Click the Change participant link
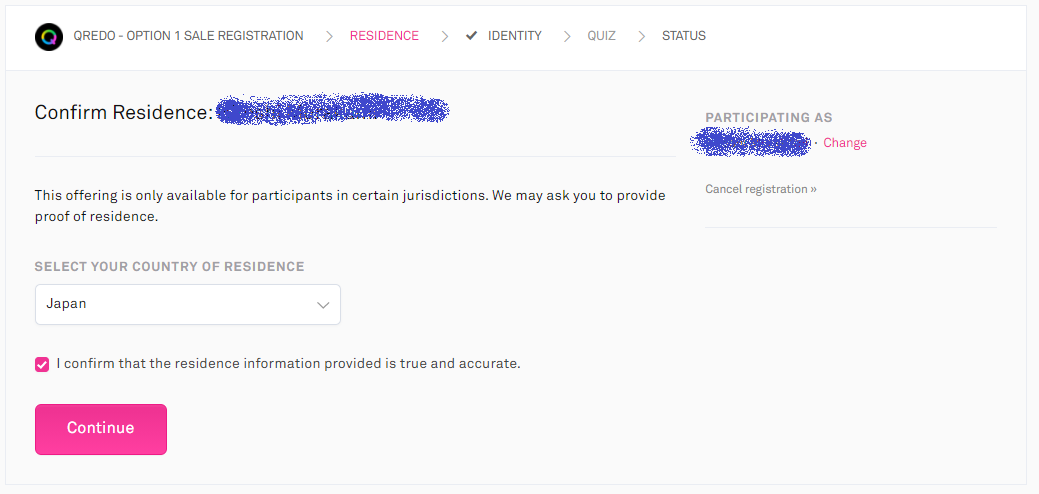Viewport: 1039px width, 494px height. [x=845, y=143]
